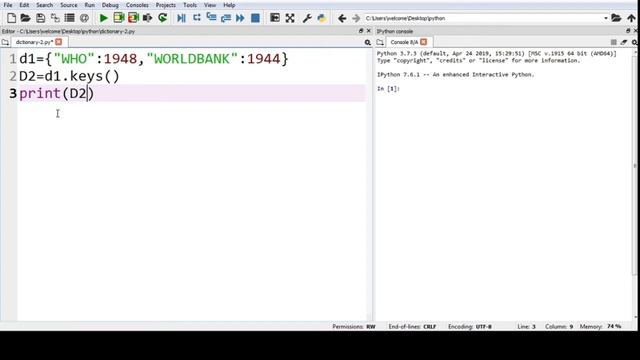This screenshot has height=360, width=640.
Task: Undock the Editor pane
Action: click(361, 31)
